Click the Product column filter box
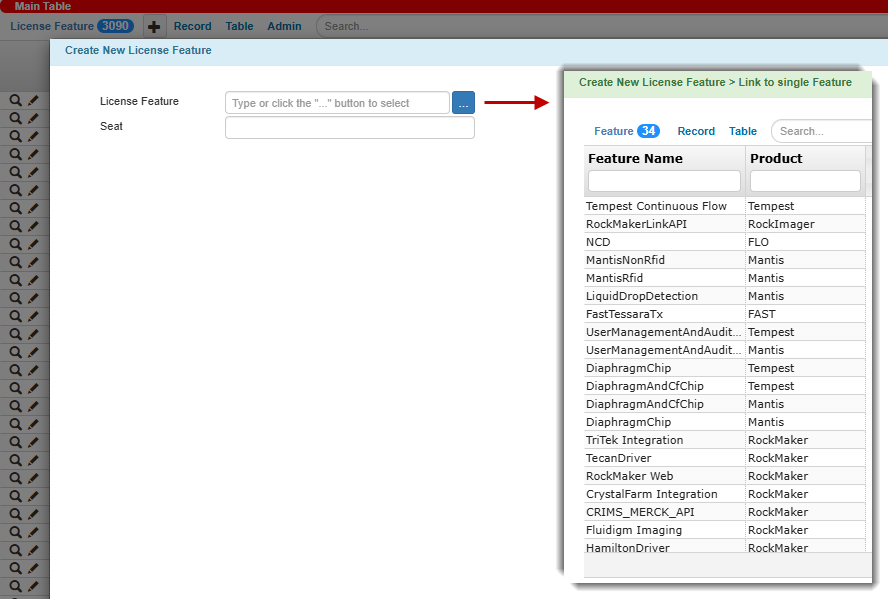The image size is (888, 599). [805, 181]
